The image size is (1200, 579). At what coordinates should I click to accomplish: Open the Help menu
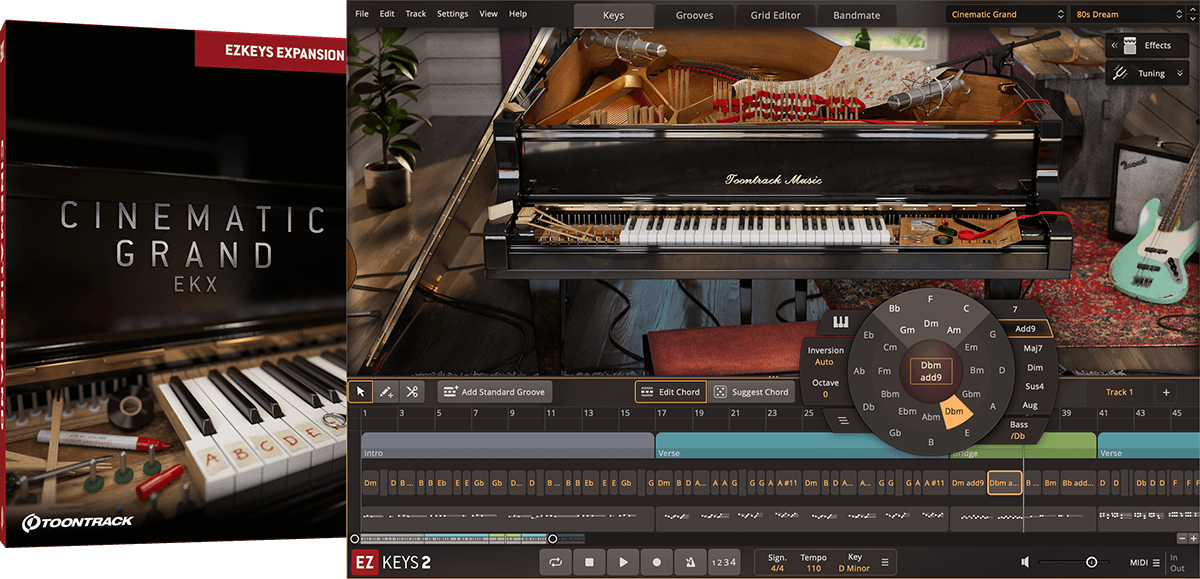pos(518,14)
